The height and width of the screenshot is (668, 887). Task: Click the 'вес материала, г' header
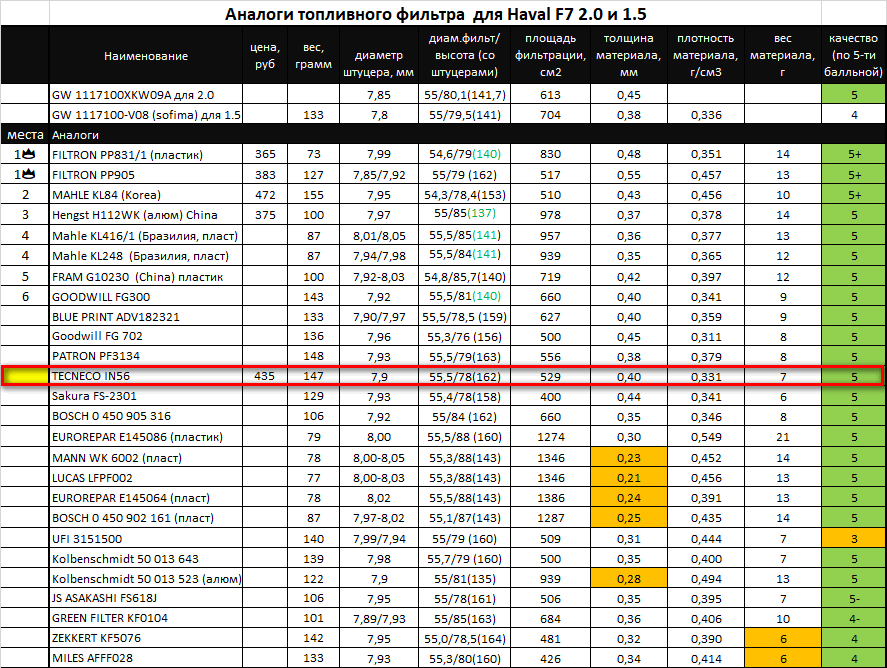[782, 55]
